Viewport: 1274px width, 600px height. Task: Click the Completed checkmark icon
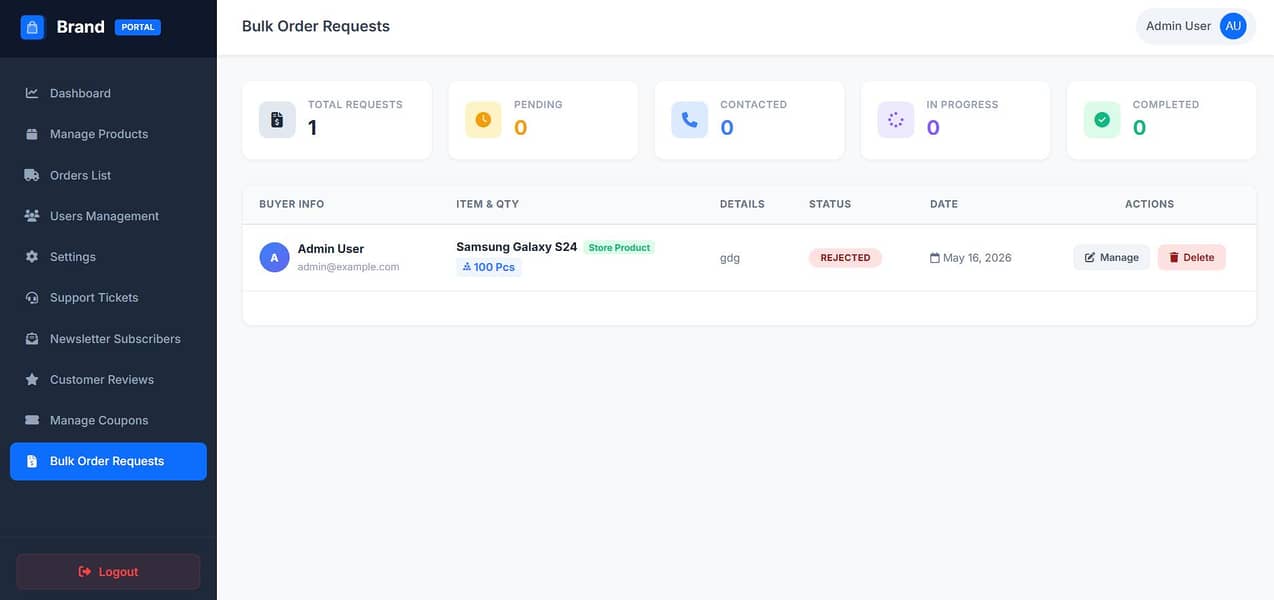point(1102,120)
